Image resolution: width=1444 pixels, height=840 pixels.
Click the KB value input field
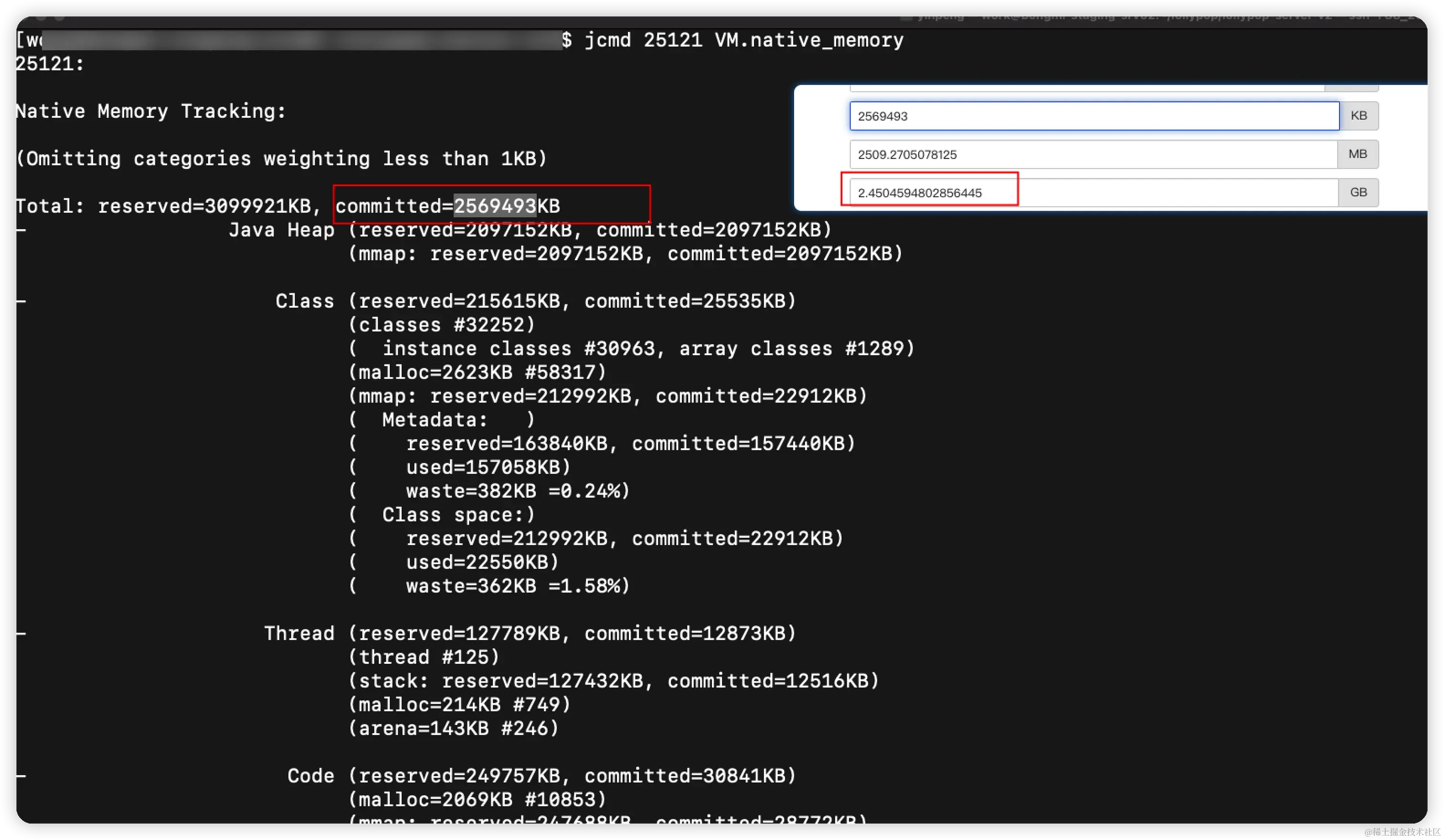[x=1094, y=116]
